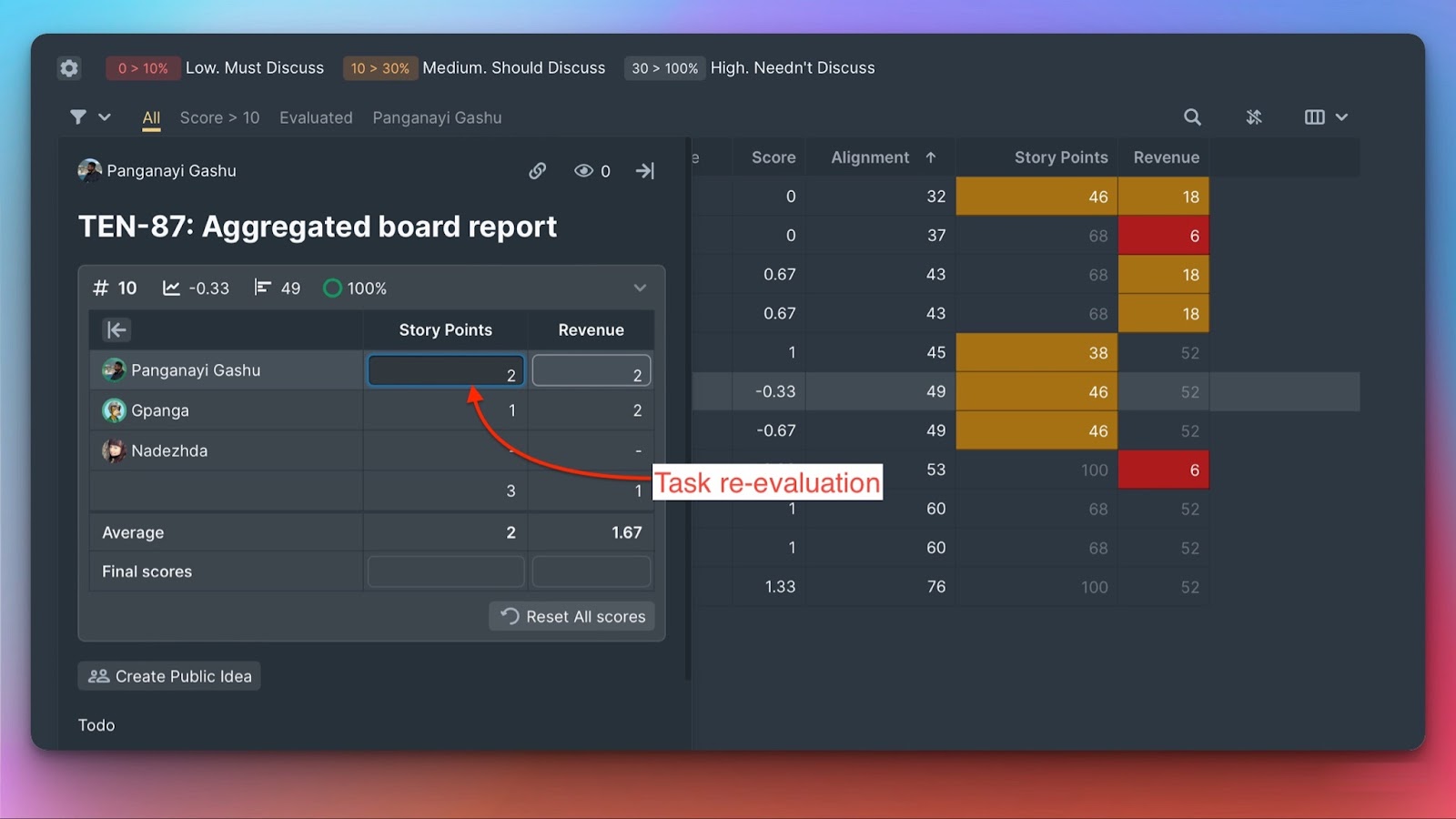This screenshot has width=1456, height=819.
Task: Toggle the watchers eye icon
Action: [583, 171]
